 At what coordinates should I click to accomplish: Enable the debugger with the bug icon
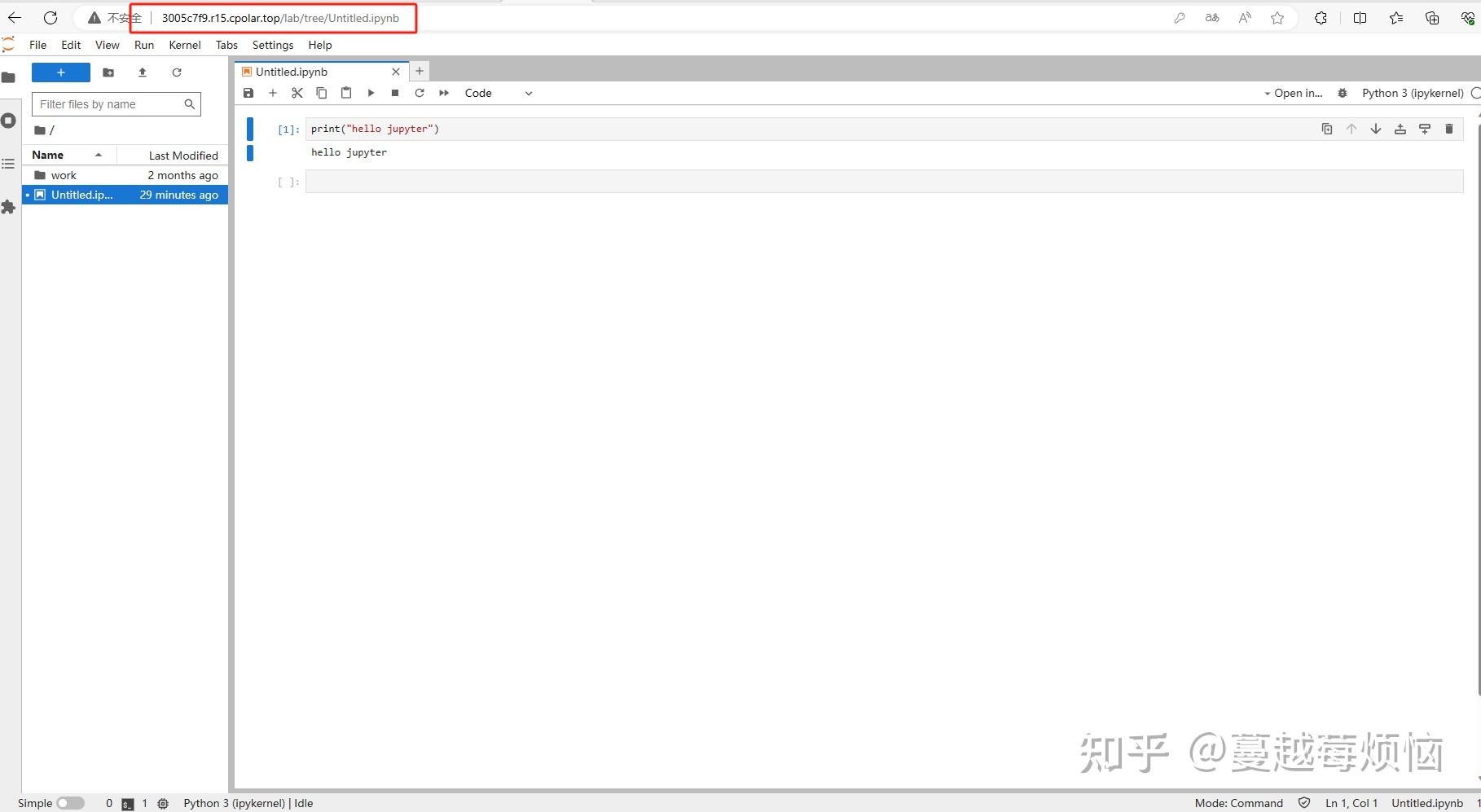coord(1342,93)
